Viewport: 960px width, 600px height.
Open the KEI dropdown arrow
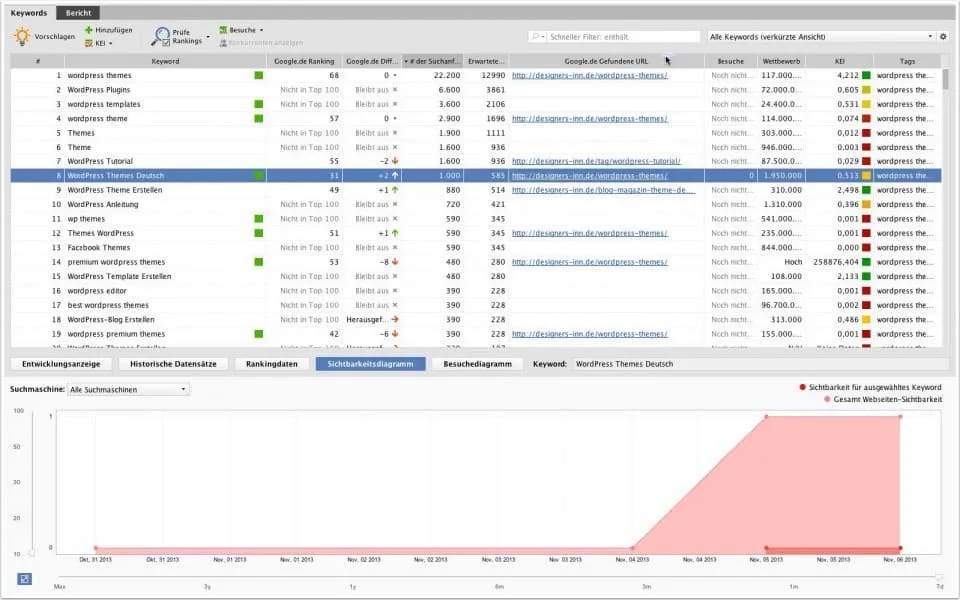(110, 42)
